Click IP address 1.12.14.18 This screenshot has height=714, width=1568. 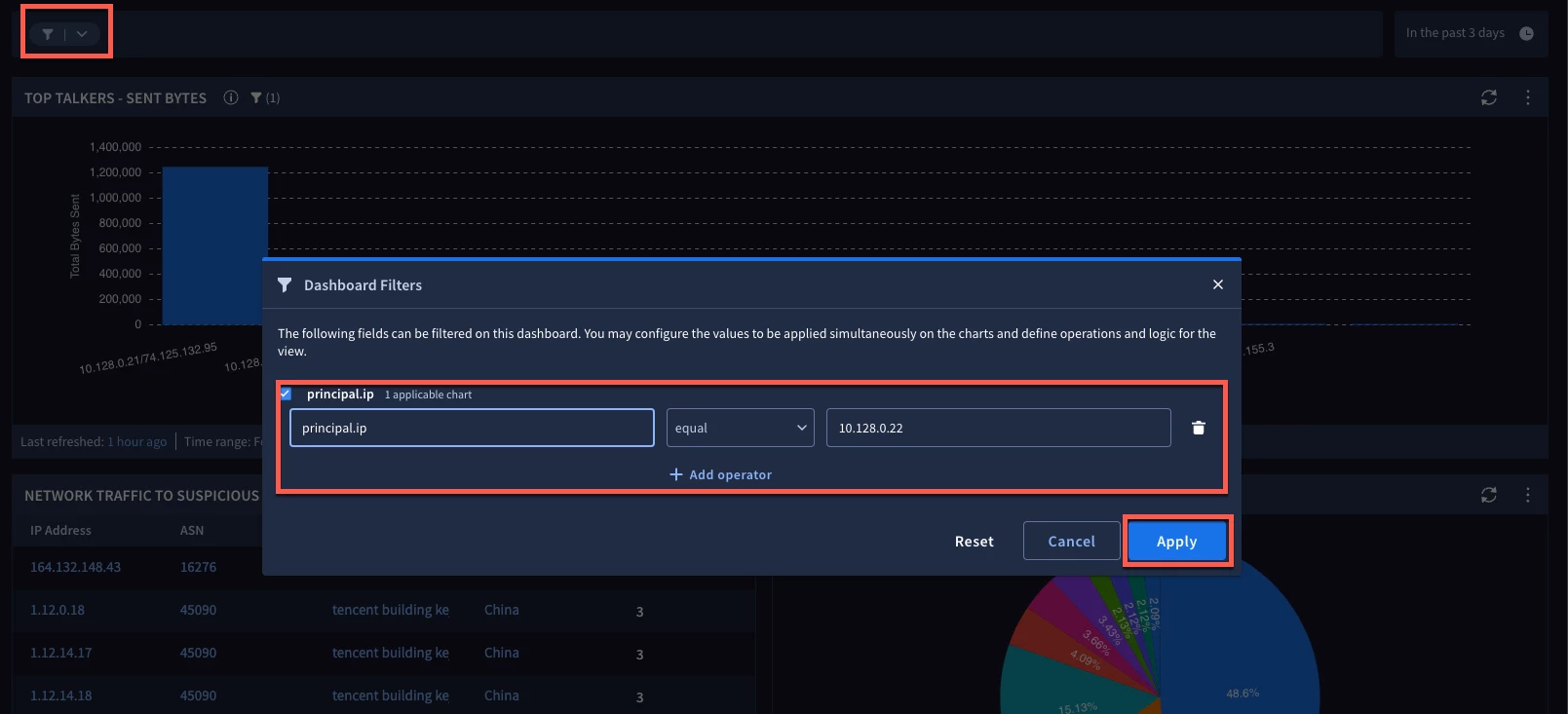[60, 695]
